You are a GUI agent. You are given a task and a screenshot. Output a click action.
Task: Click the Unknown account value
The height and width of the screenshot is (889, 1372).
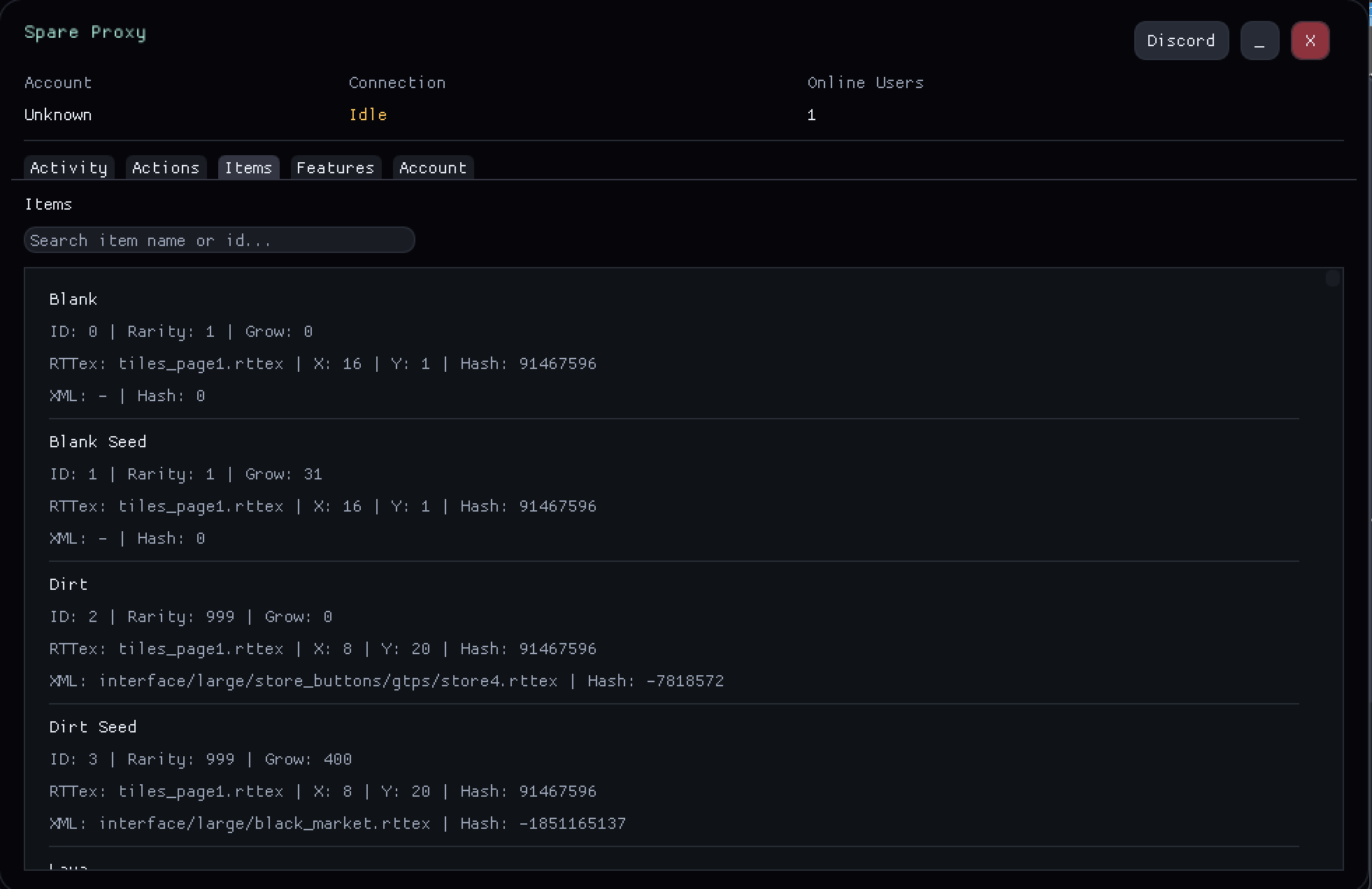pos(58,115)
